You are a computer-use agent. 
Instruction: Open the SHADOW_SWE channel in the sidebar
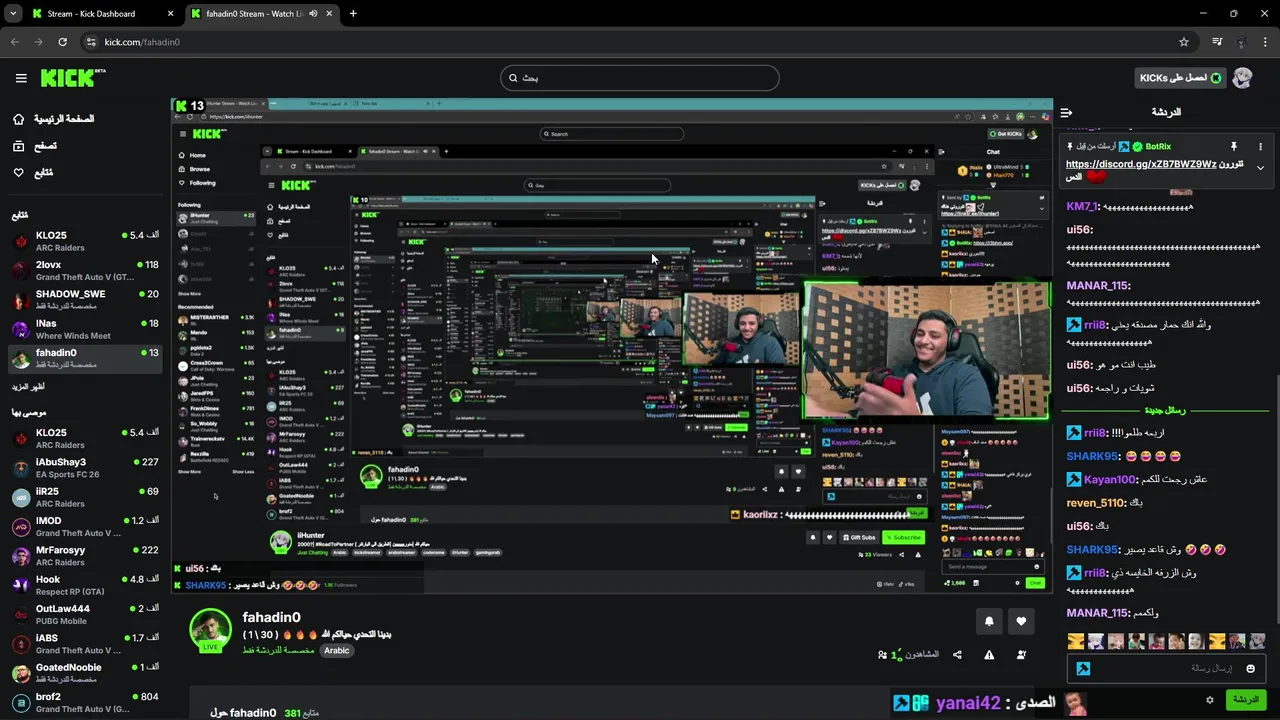(85, 300)
